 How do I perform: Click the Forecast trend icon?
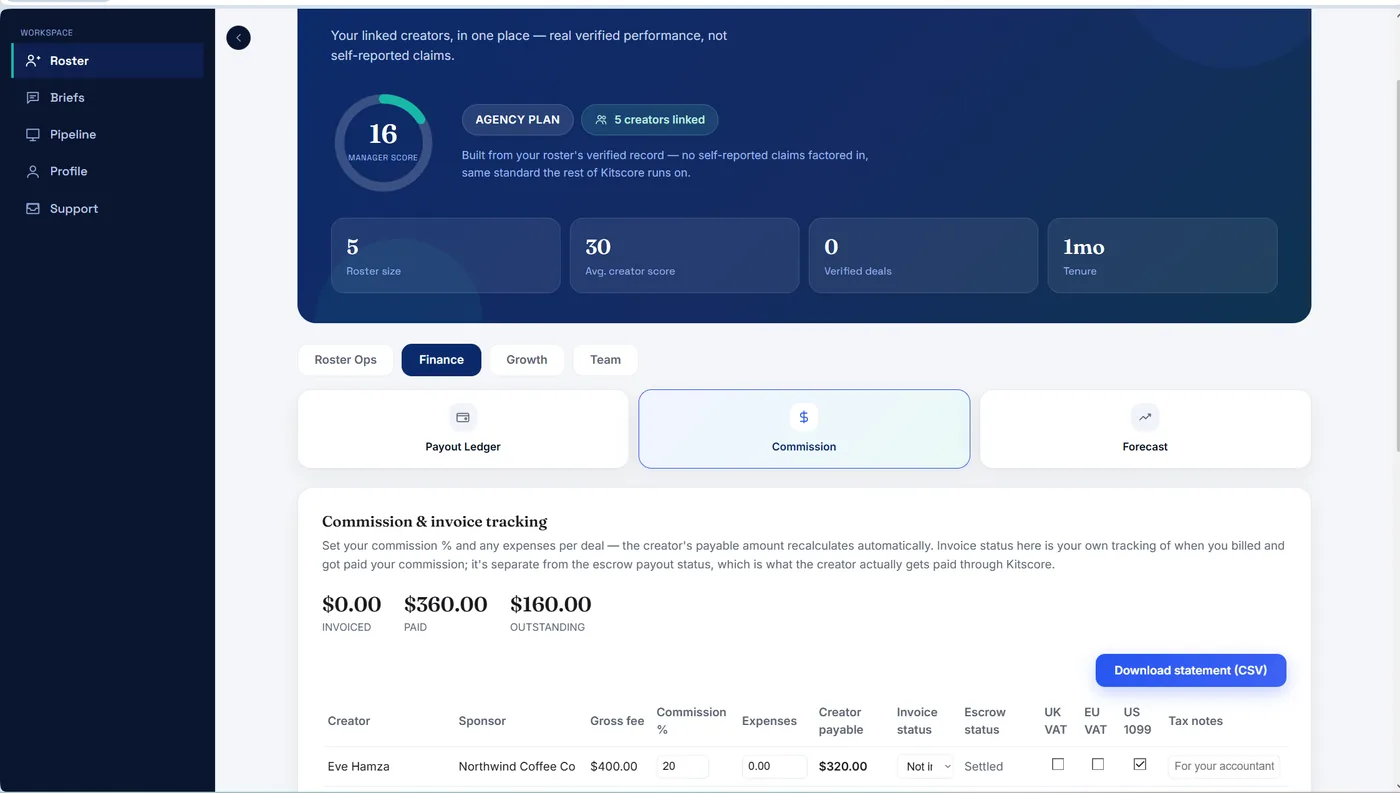(x=1145, y=418)
